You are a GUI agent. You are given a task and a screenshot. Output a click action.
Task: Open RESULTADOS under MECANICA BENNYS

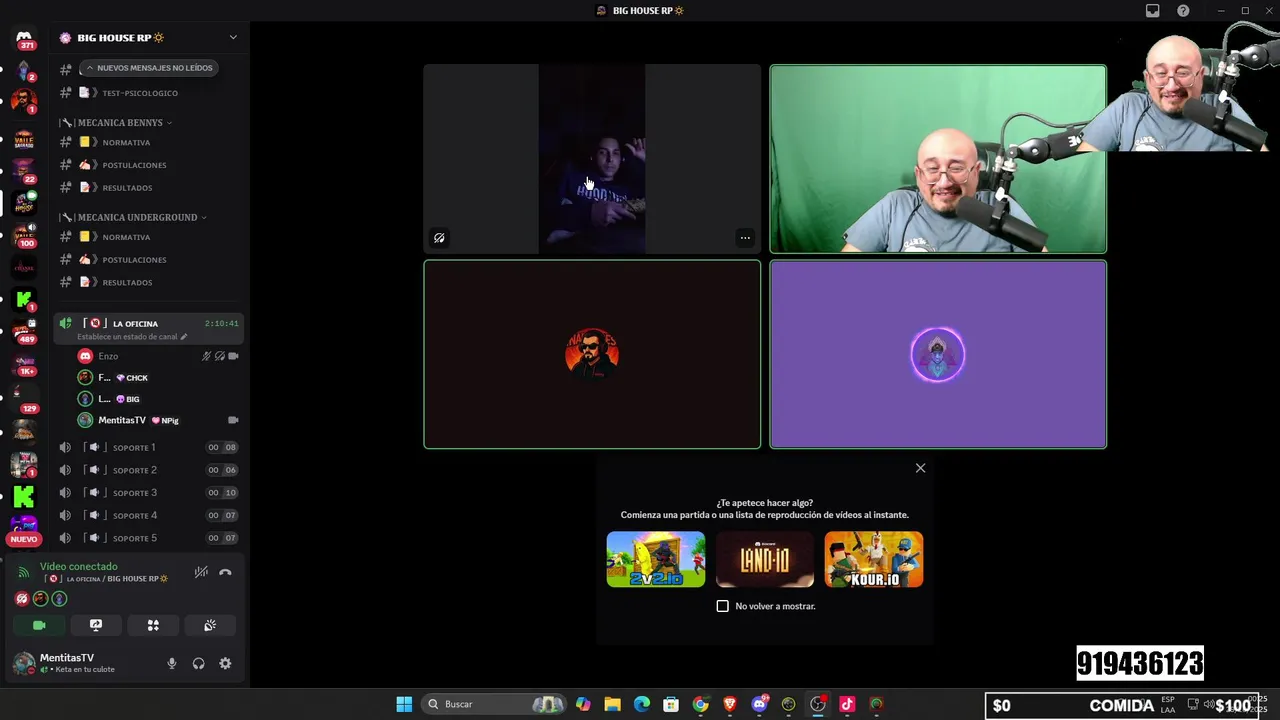127,188
